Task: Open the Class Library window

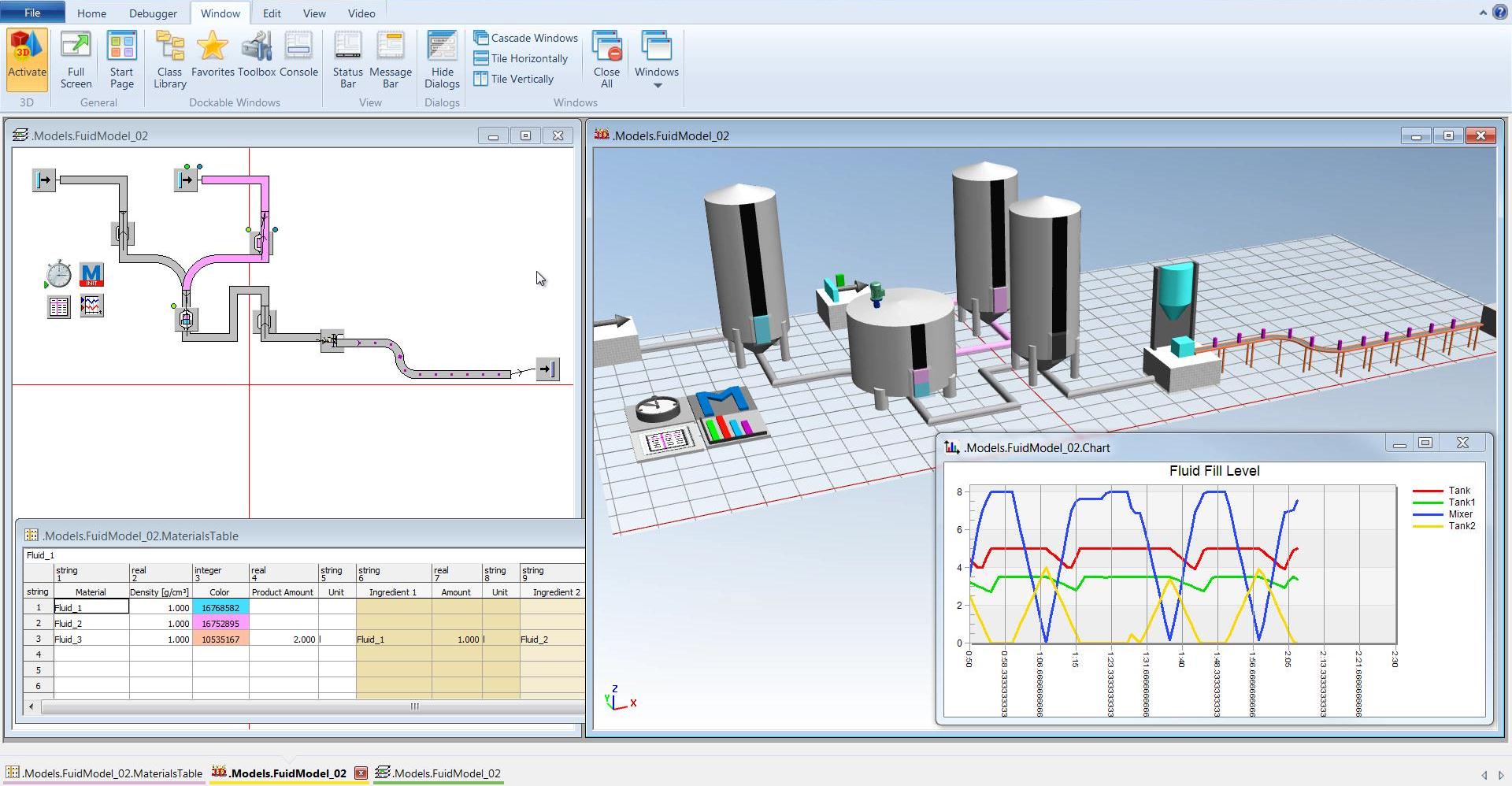Action: point(169,60)
